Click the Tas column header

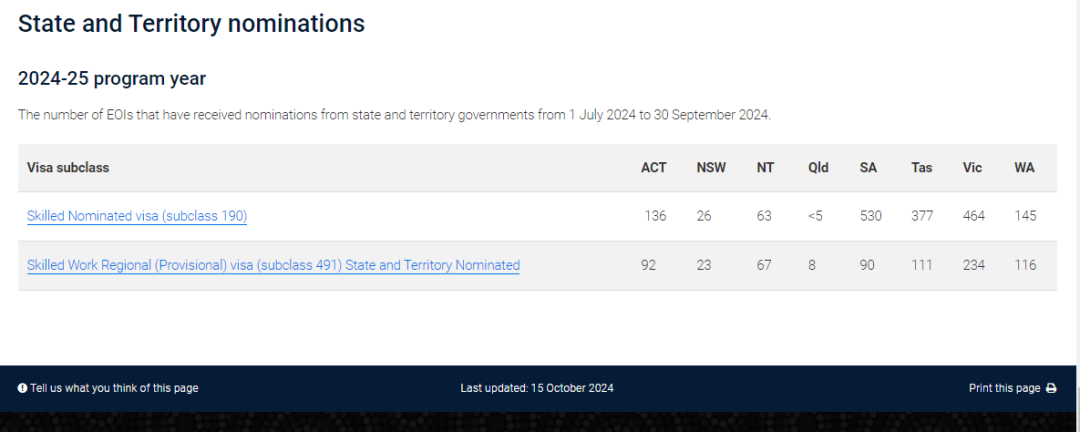[x=922, y=167]
